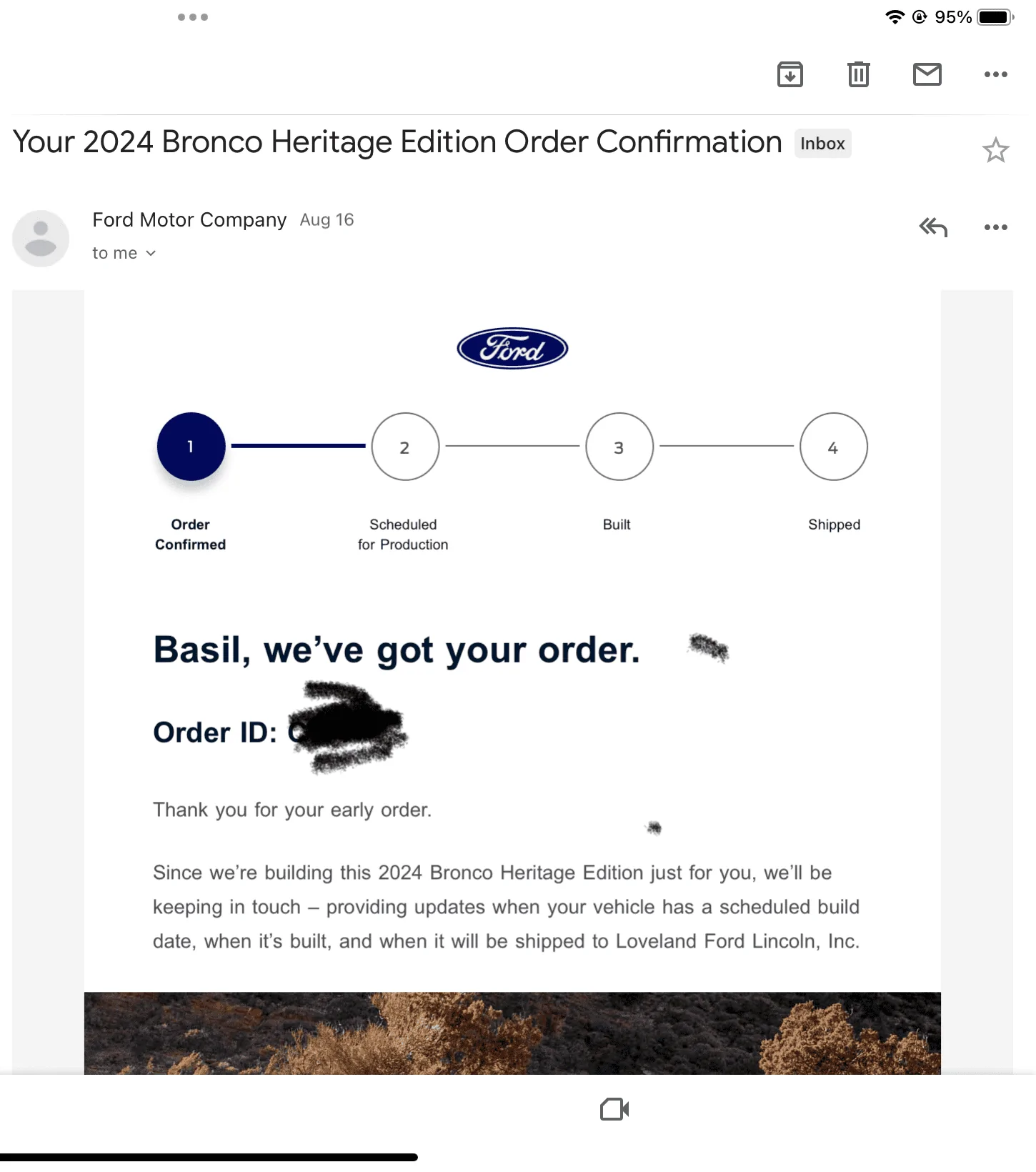The image size is (1036, 1172).
Task: Select step 2 Scheduled for Production circle
Action: pos(405,447)
